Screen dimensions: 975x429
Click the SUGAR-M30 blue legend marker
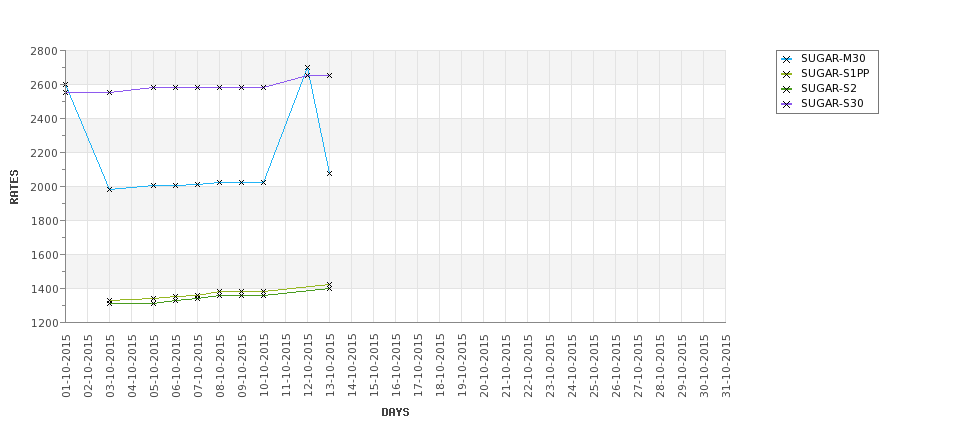coord(787,59)
